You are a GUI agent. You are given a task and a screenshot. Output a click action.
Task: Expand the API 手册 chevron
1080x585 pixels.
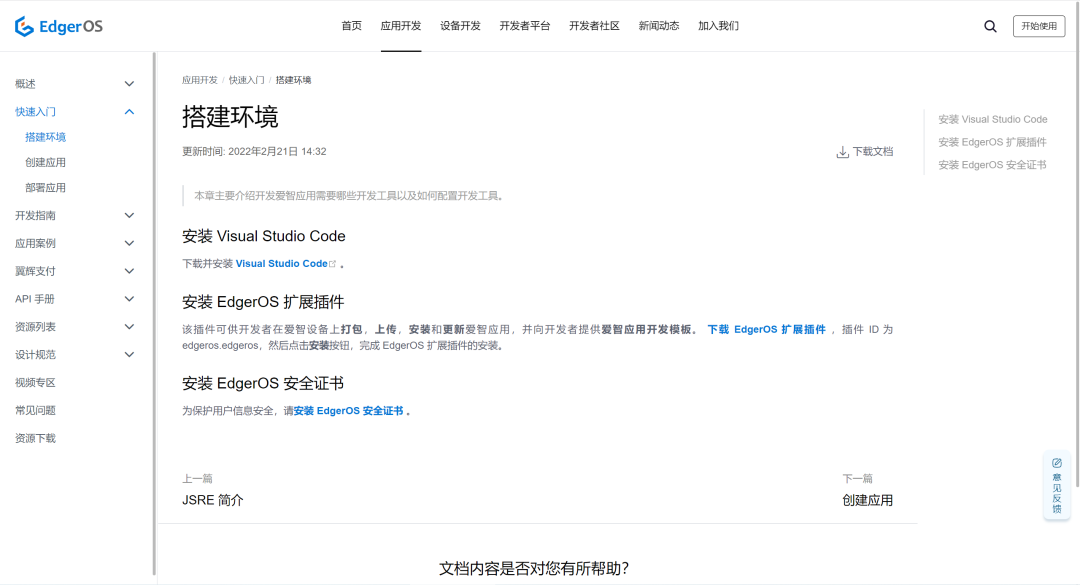[129, 299]
